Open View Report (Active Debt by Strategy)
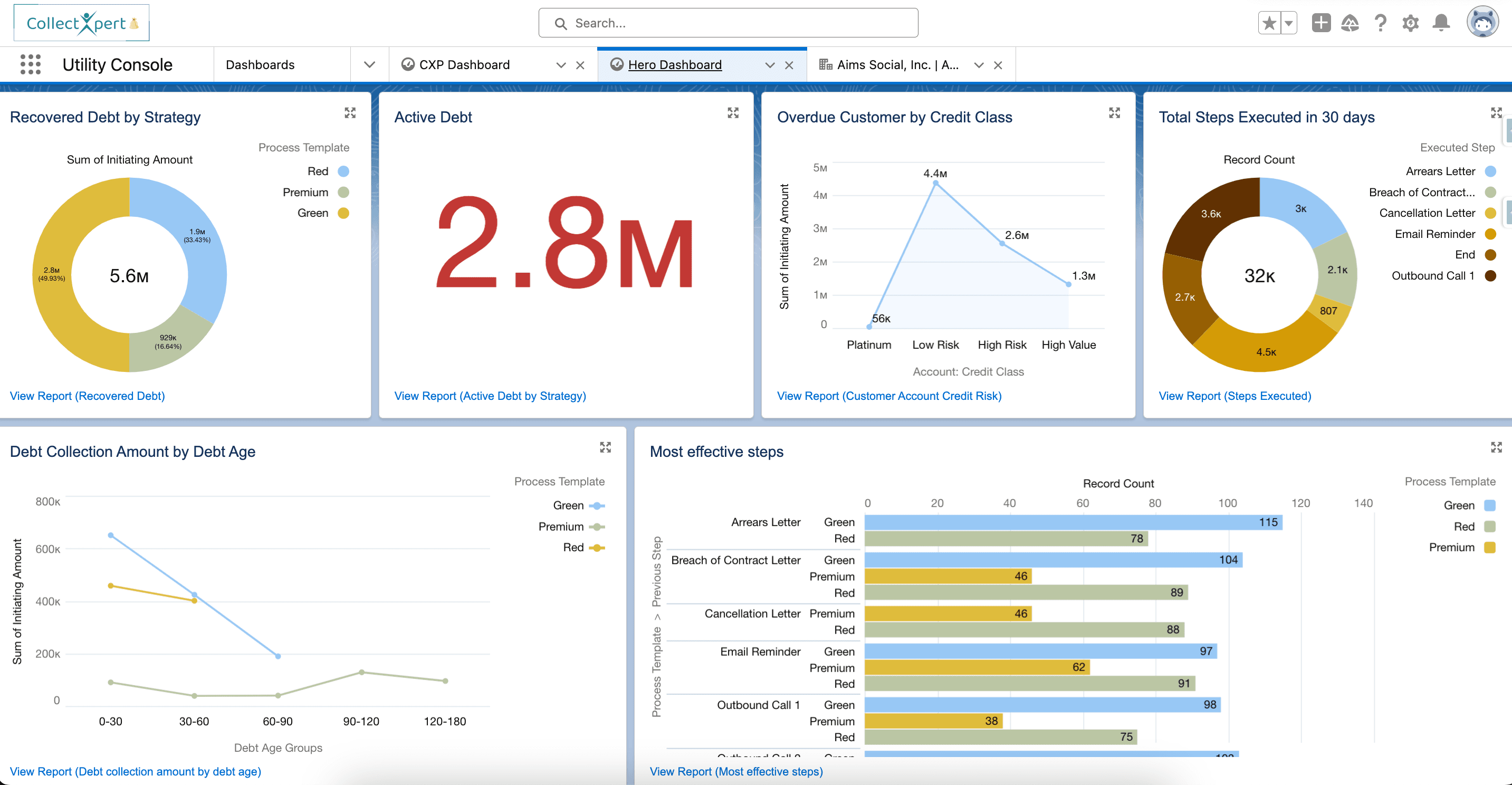Viewport: 1512px width, 785px height. (490, 396)
